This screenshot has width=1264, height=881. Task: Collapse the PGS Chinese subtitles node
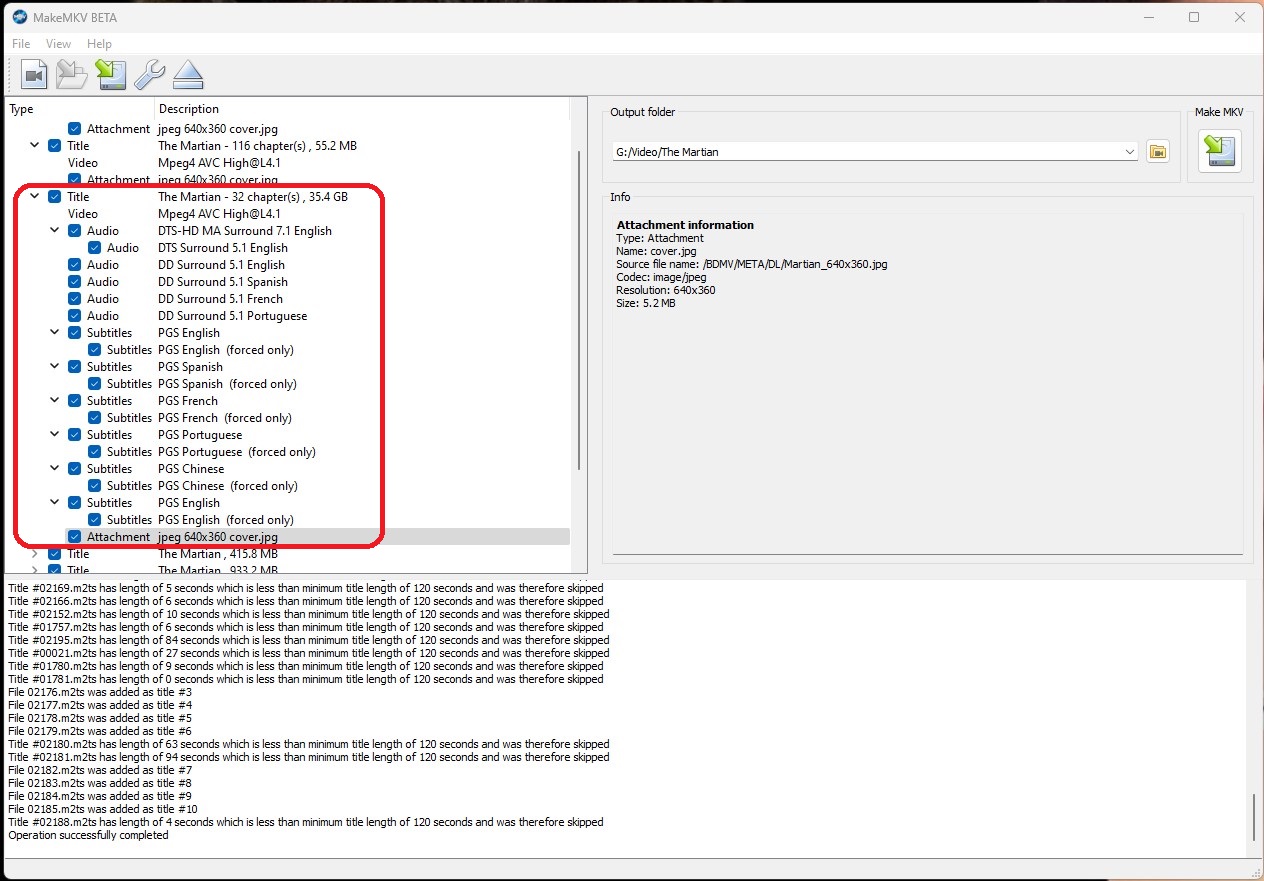(55, 469)
